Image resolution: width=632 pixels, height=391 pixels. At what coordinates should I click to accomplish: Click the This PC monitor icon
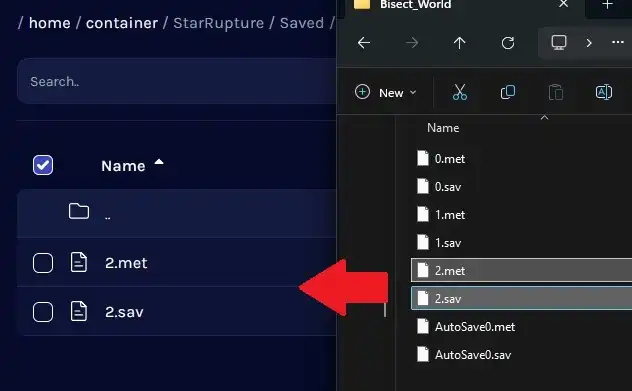click(x=559, y=42)
